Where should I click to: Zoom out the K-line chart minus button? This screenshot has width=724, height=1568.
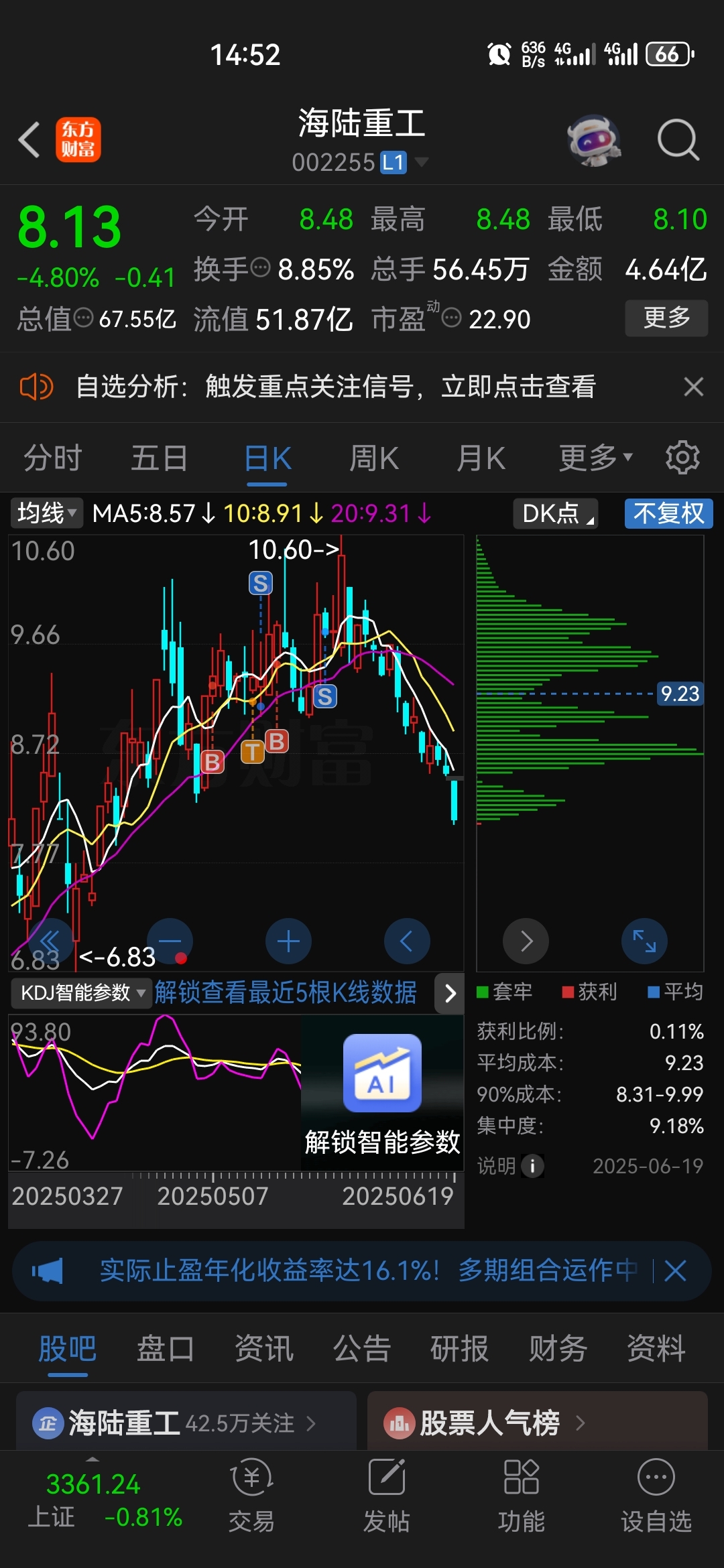170,941
